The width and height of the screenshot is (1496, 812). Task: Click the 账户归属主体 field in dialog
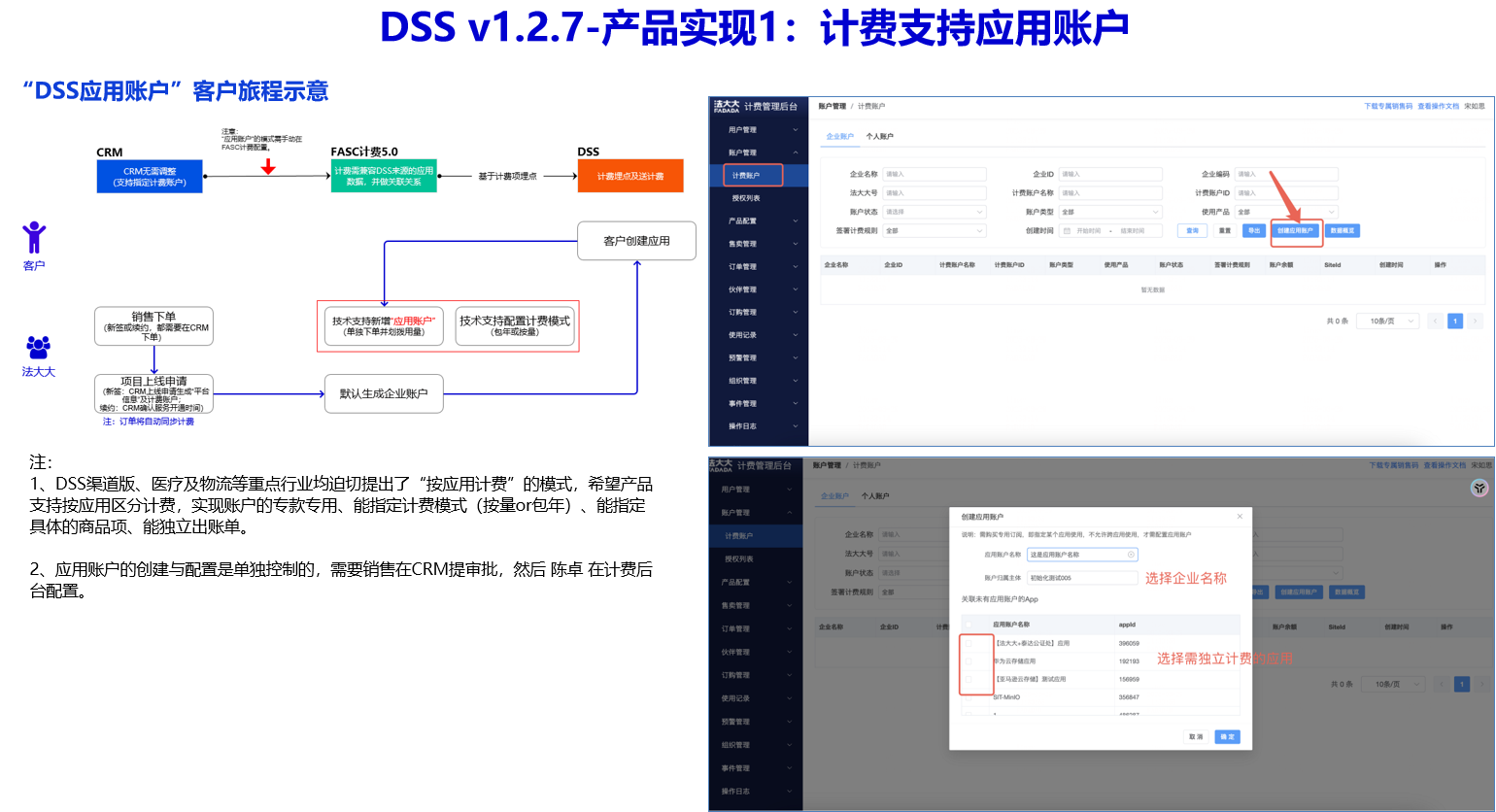tap(1082, 578)
